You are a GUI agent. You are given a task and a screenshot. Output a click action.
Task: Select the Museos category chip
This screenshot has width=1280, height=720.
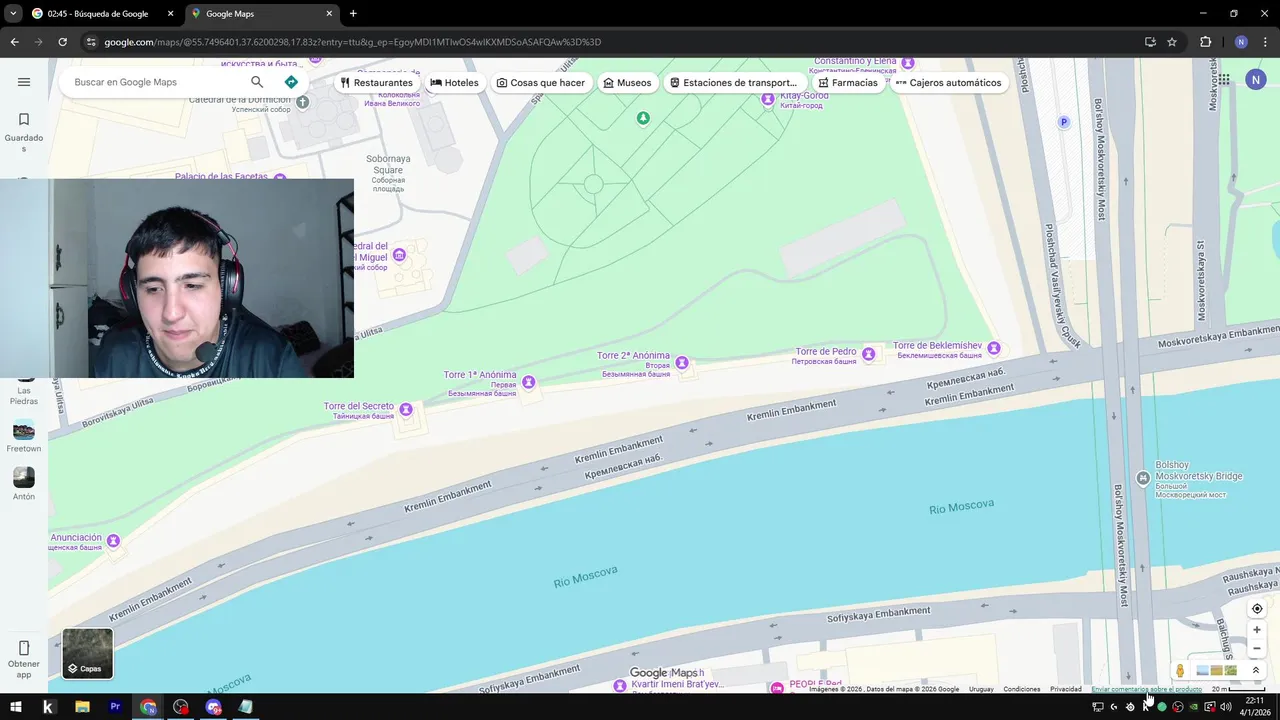pyautogui.click(x=627, y=83)
